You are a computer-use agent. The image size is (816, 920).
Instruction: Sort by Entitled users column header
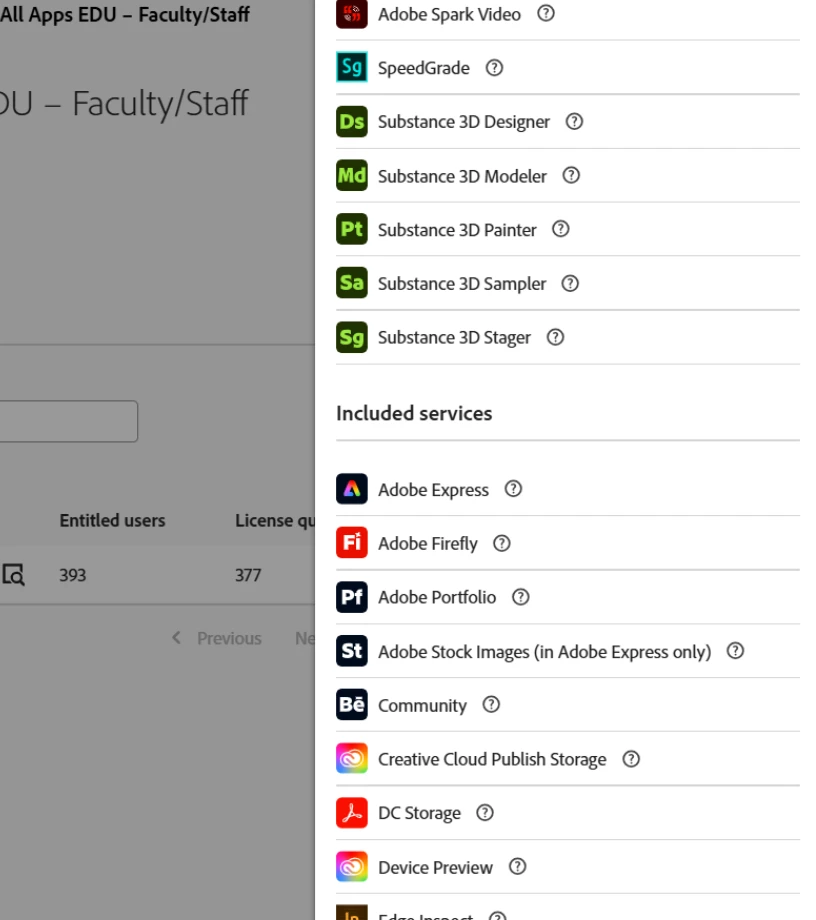pyautogui.click(x=112, y=520)
